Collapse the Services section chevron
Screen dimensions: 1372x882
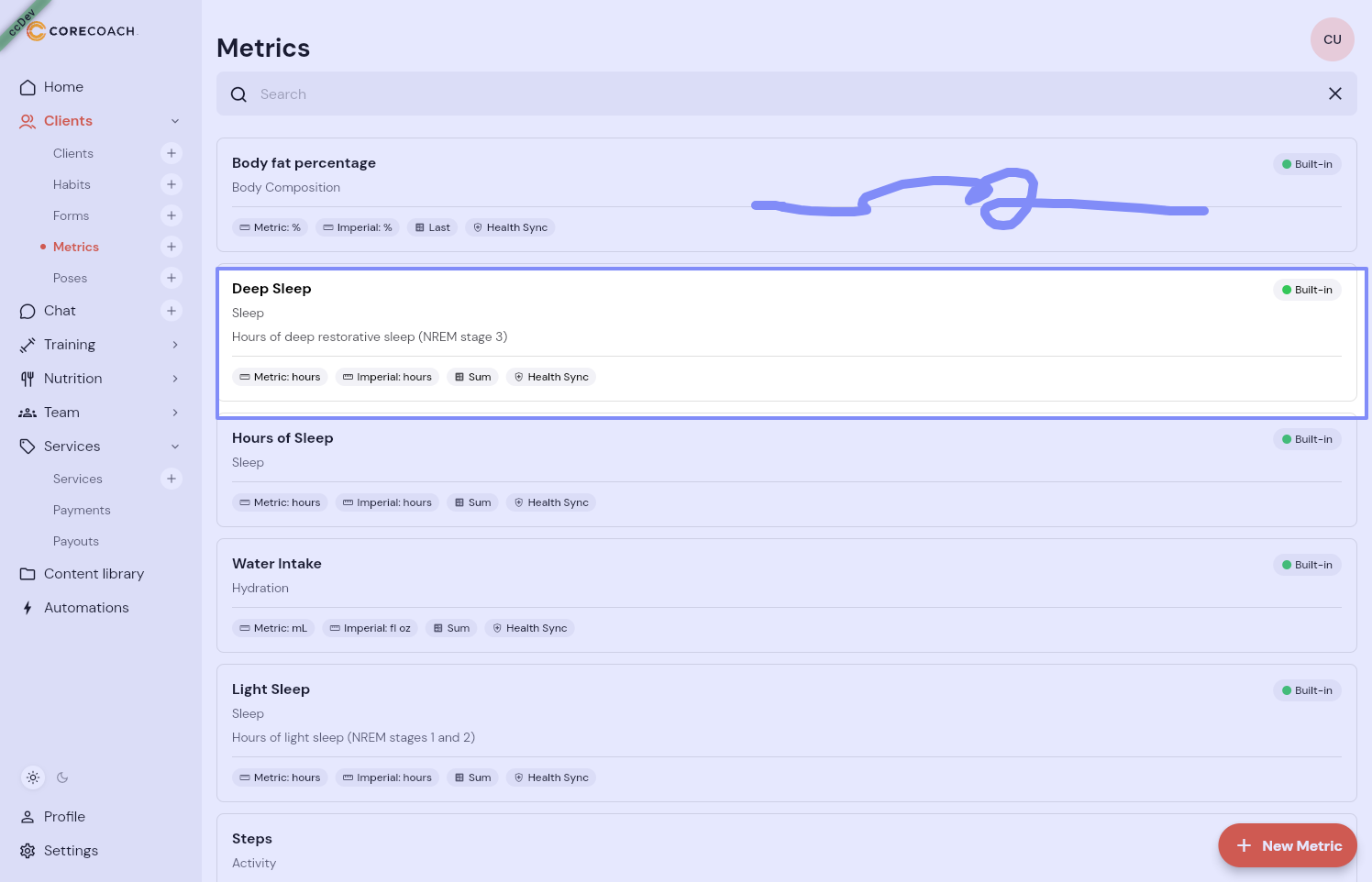click(x=175, y=447)
